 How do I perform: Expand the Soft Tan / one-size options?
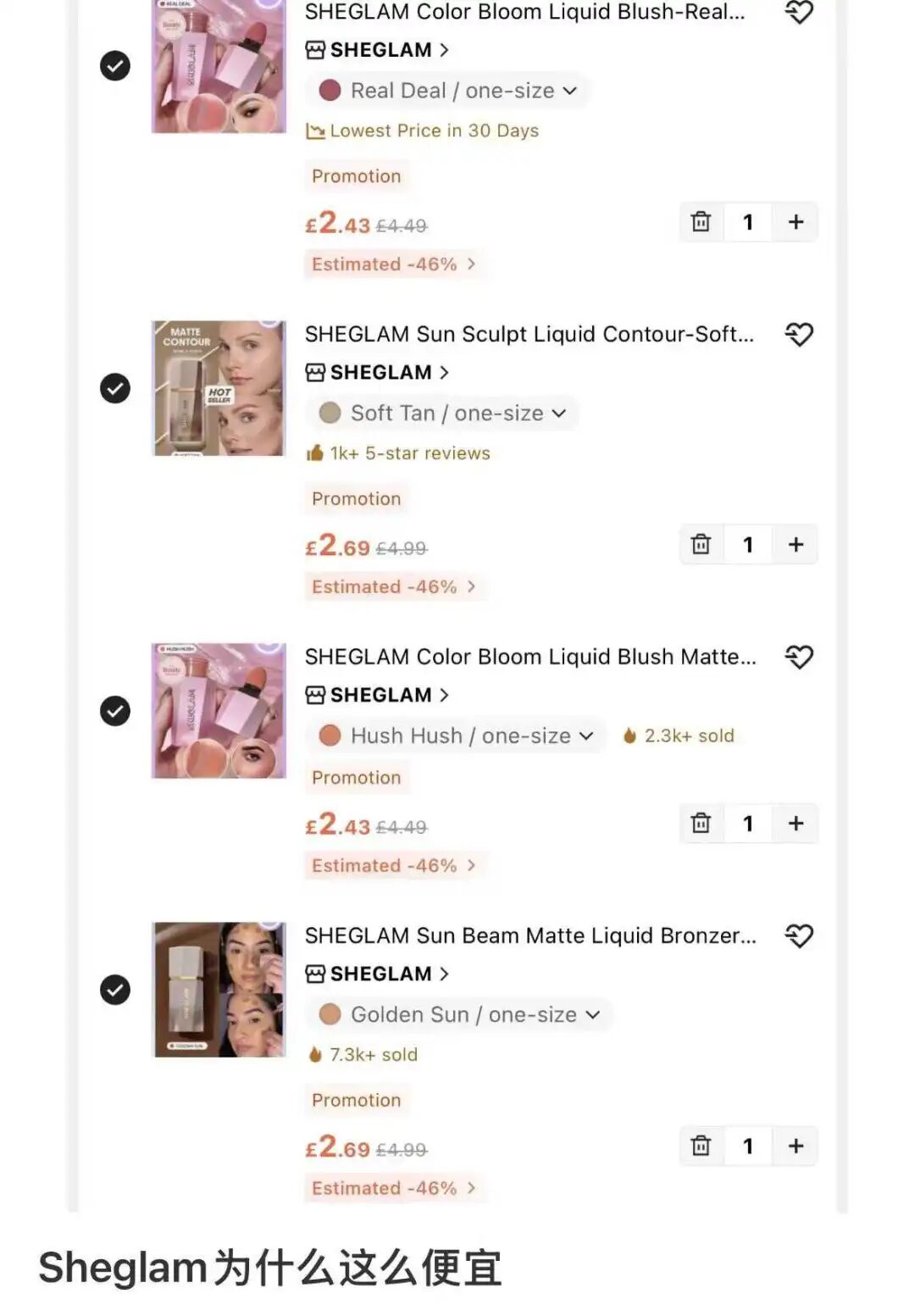(442, 413)
